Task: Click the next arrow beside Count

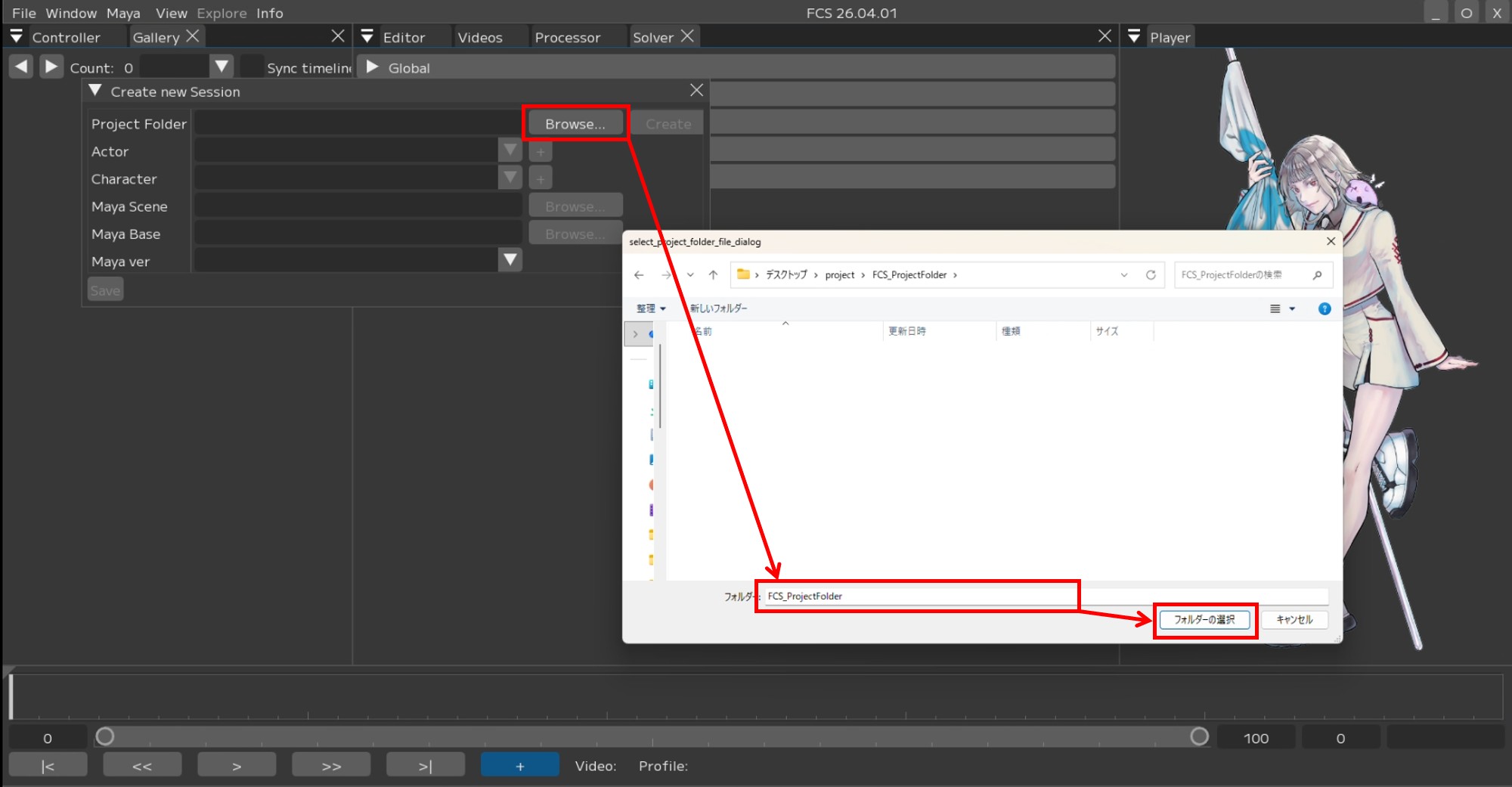Action: point(51,67)
